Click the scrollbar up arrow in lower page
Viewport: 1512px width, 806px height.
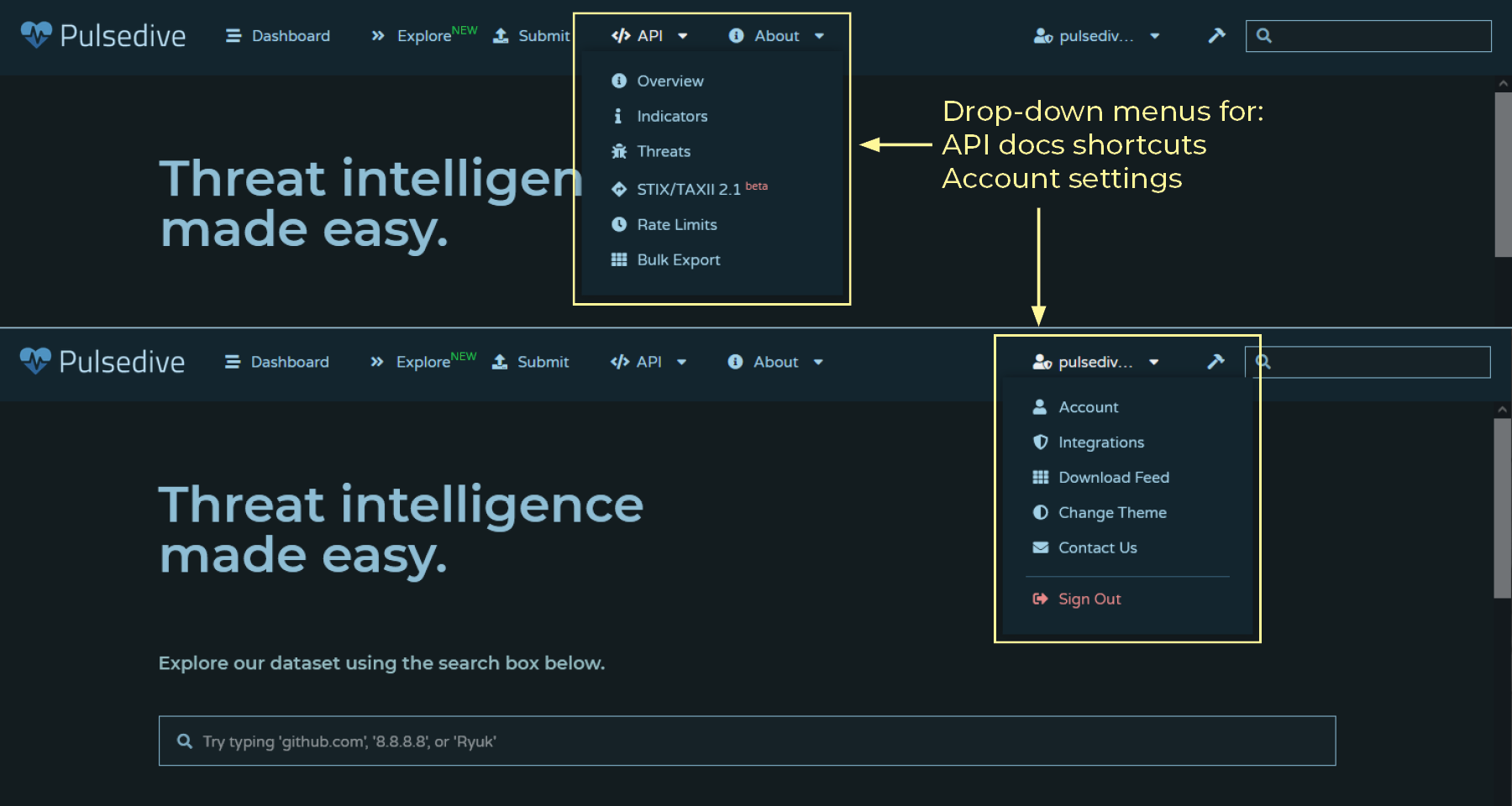pos(1503,410)
